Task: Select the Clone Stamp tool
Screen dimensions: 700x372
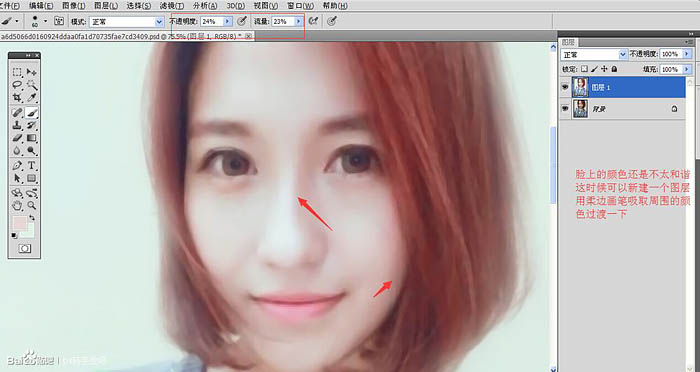Action: point(17,125)
